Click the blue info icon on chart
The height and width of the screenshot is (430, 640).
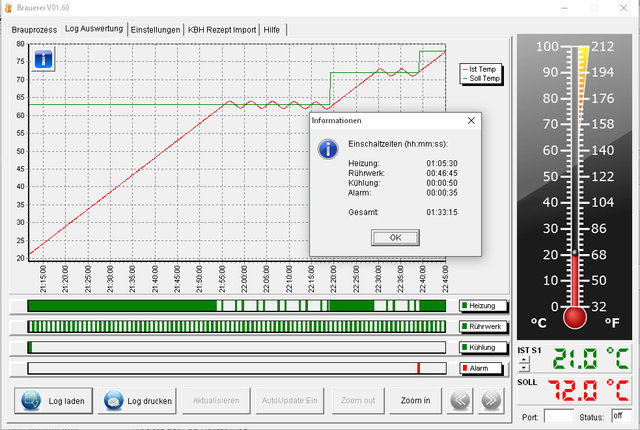pyautogui.click(x=44, y=59)
